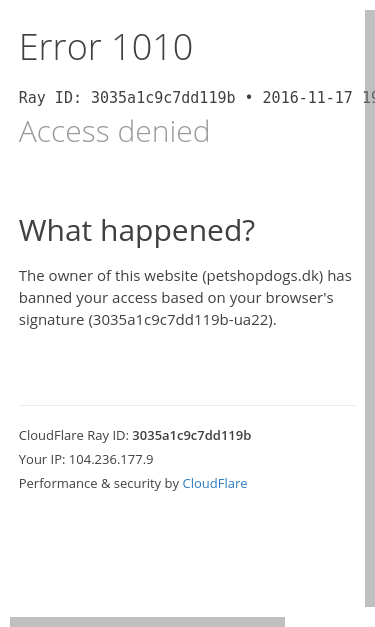
Task: Click the horizontal divider line above footer
Action: [187, 405]
